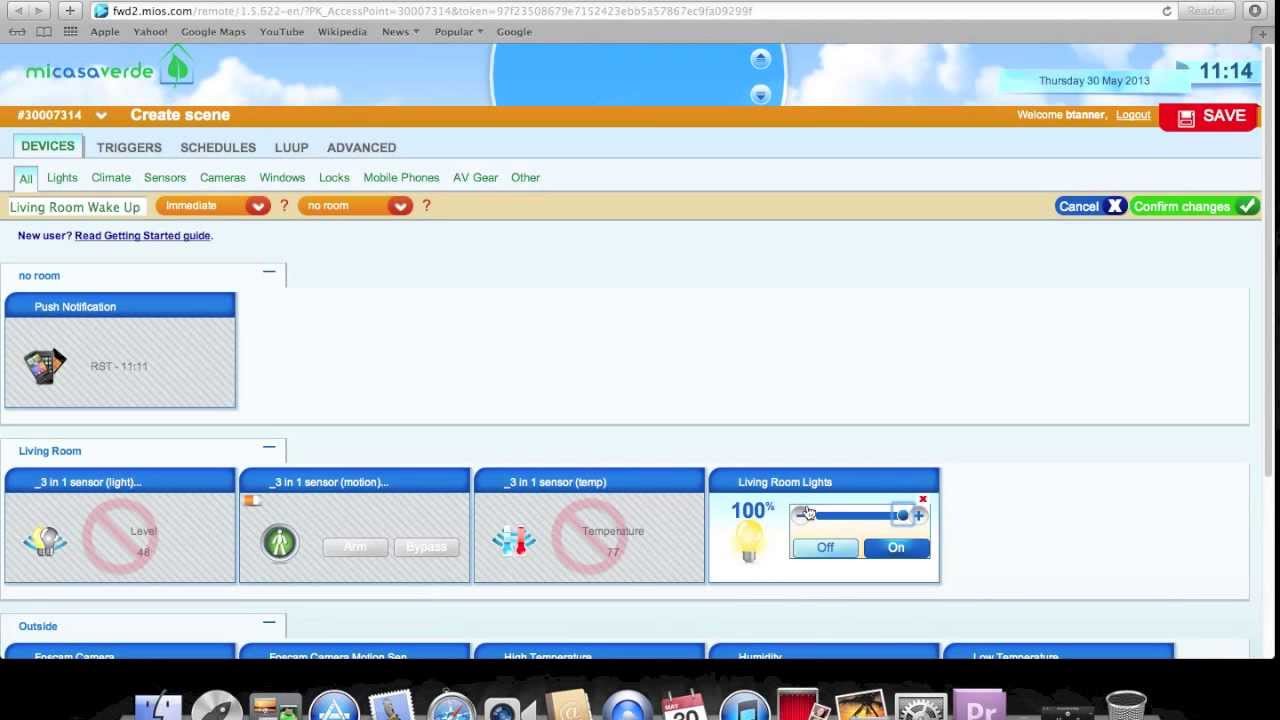Click the question mark next to immediate
The width and height of the screenshot is (1280, 720).
[x=284, y=206]
